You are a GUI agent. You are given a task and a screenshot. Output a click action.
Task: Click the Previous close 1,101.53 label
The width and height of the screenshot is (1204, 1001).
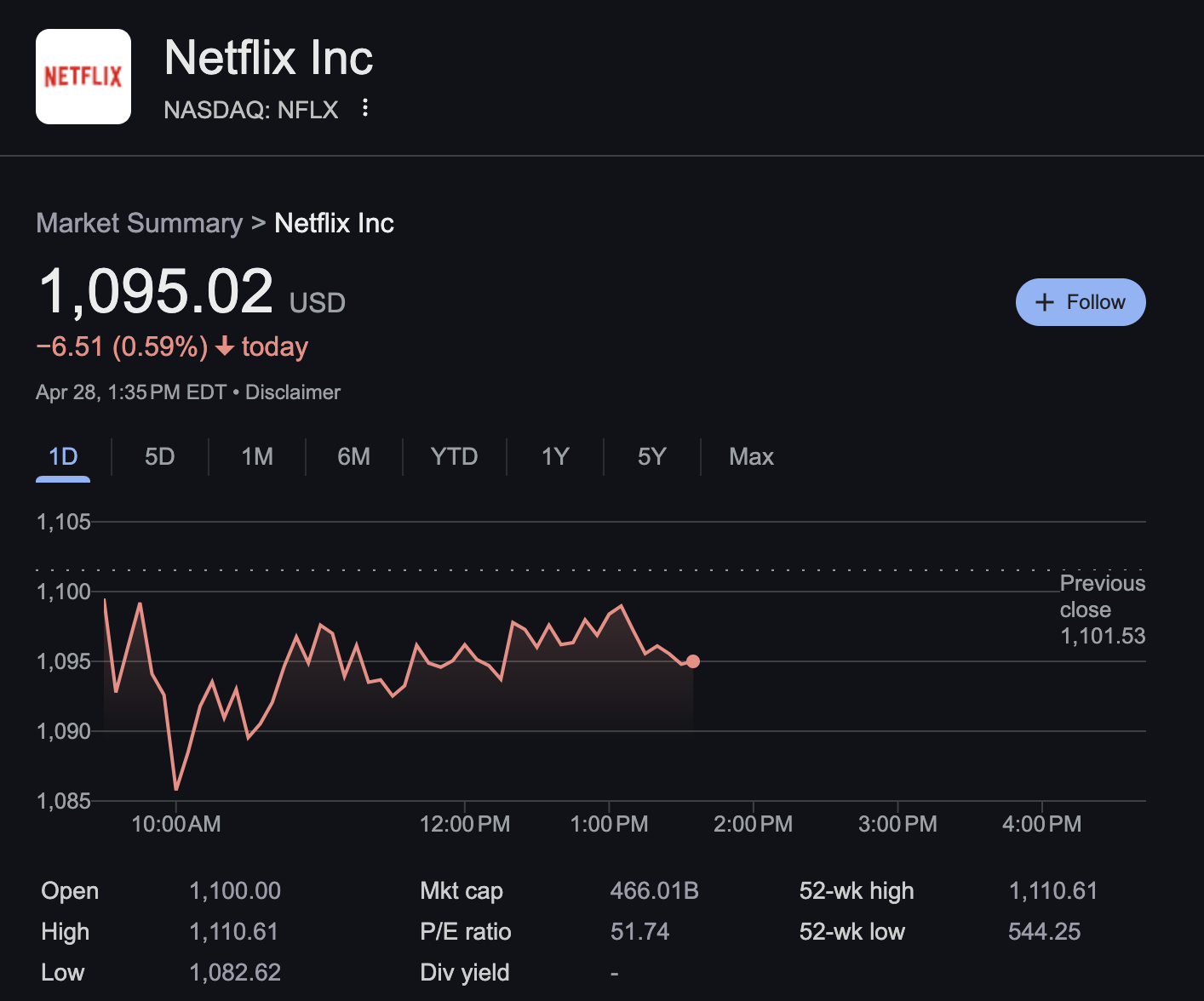[x=1103, y=609]
